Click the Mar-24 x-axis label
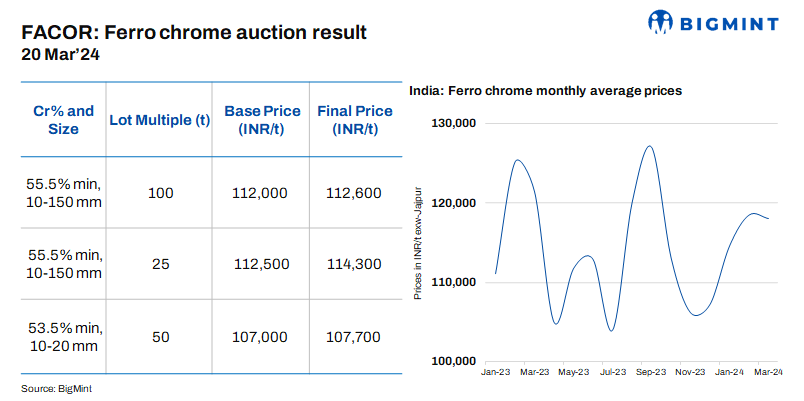This screenshot has height=401, width=804. coord(768,372)
